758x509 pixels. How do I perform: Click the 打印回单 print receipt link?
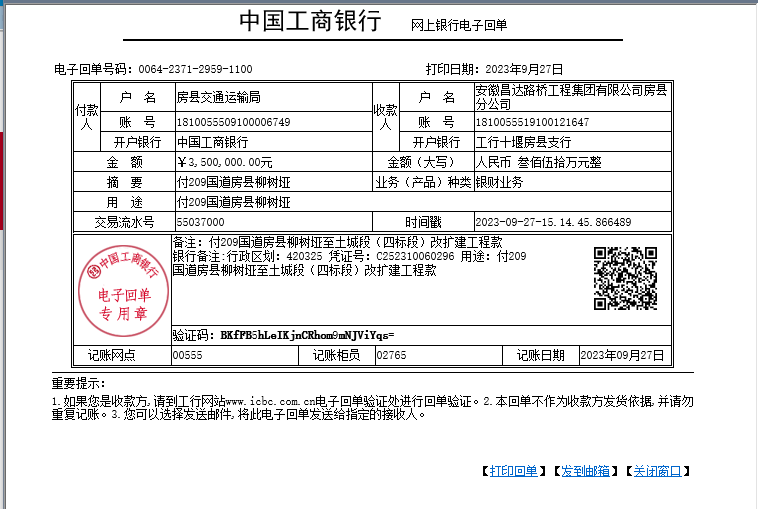[x=513, y=471]
